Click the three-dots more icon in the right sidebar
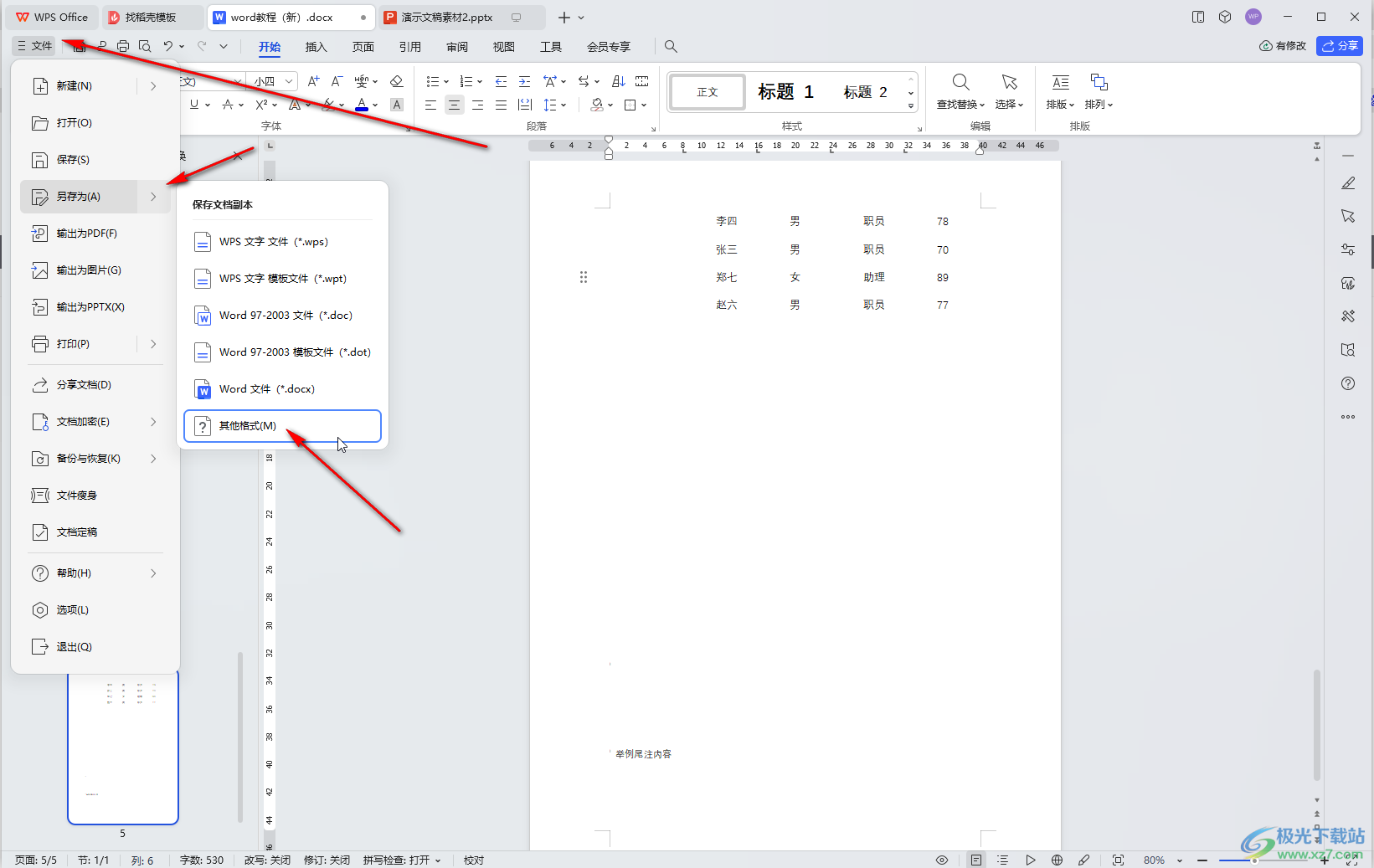Image resolution: width=1374 pixels, height=868 pixels. tap(1348, 417)
